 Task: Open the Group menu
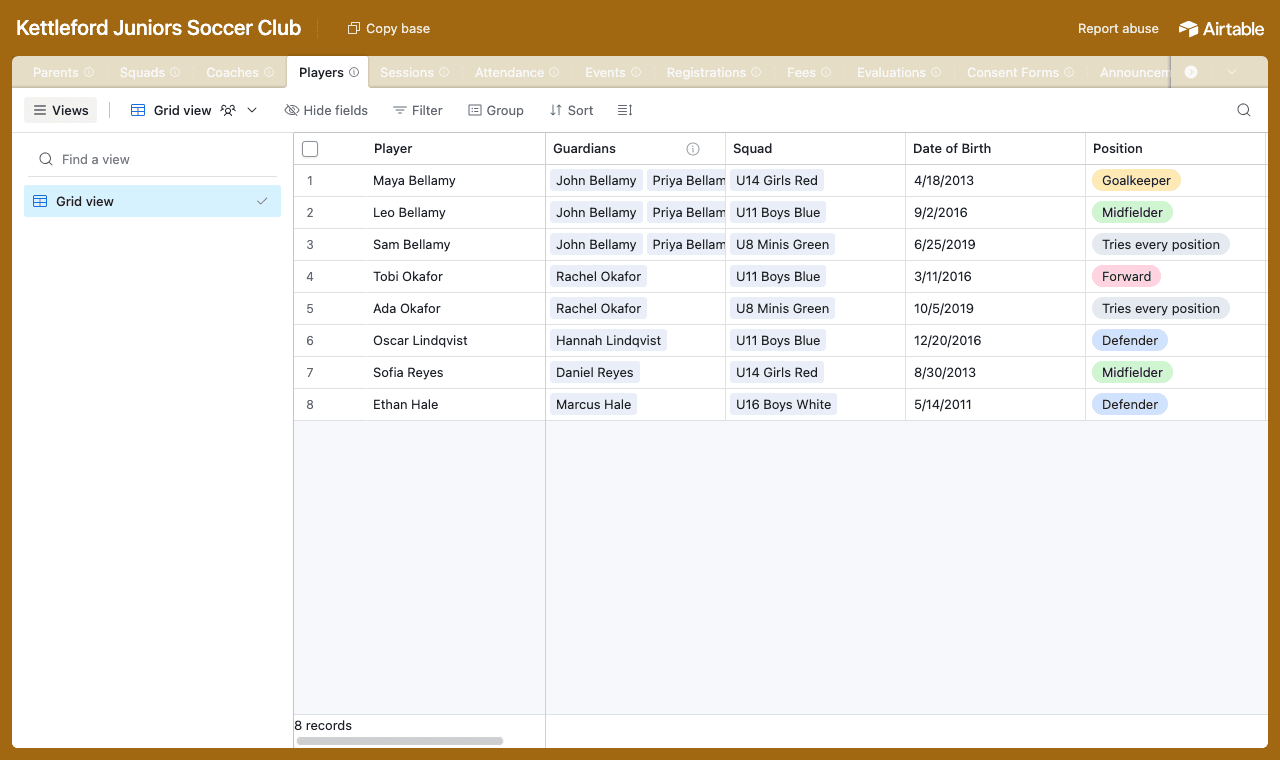pyautogui.click(x=496, y=110)
